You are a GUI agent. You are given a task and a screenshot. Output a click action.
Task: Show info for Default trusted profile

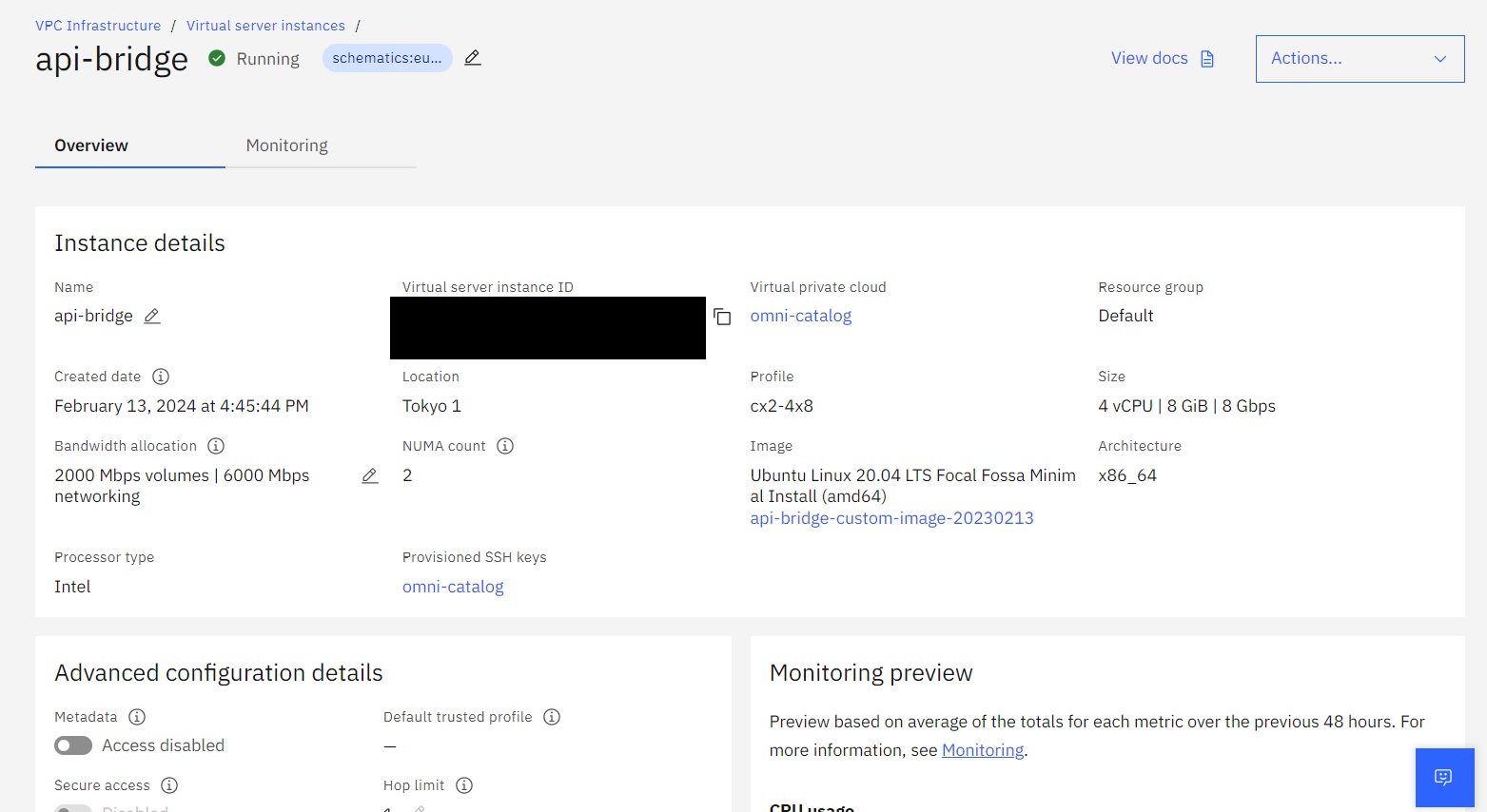click(552, 717)
